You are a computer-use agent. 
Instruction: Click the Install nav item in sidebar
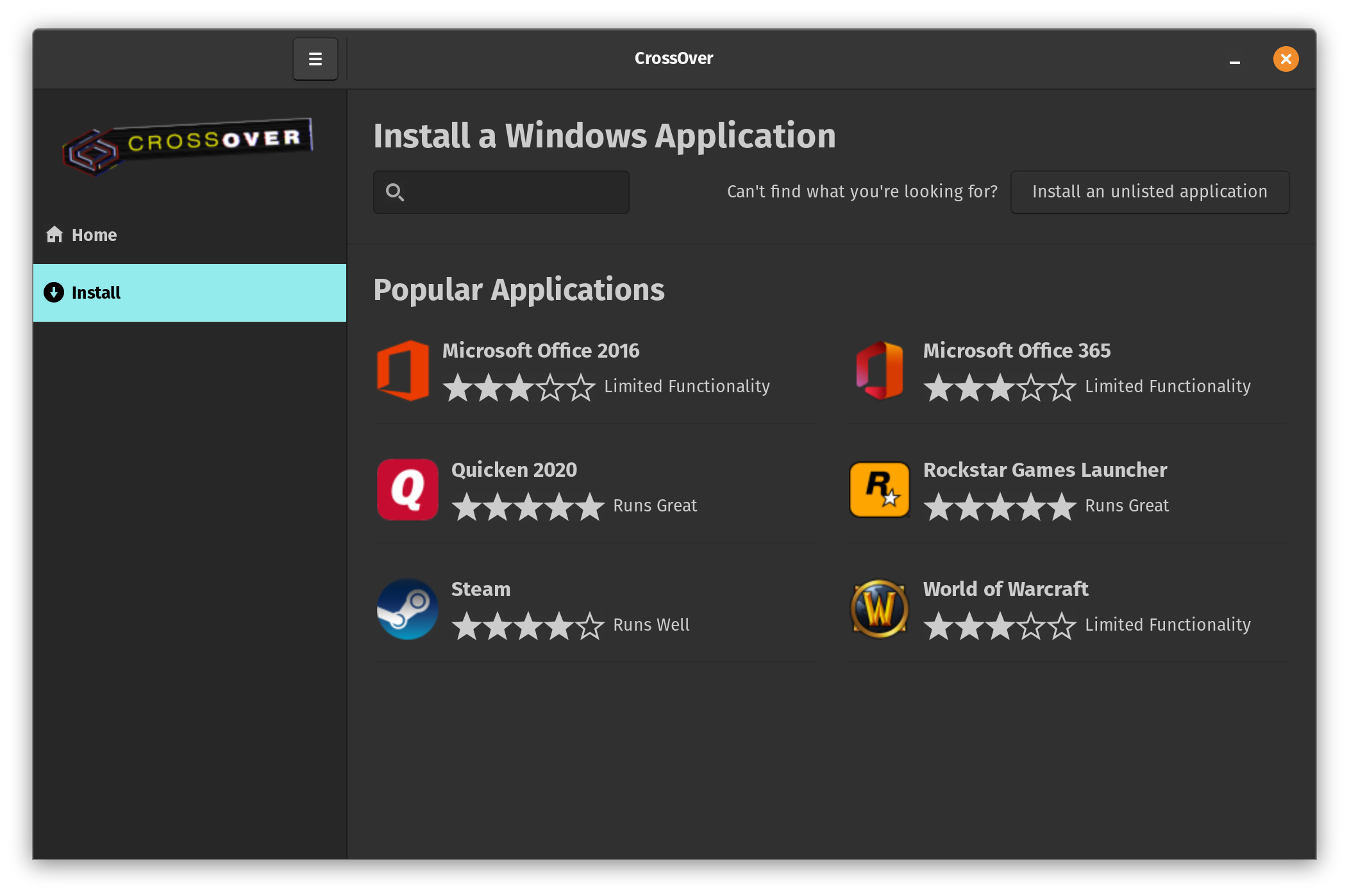pyautogui.click(x=190, y=293)
